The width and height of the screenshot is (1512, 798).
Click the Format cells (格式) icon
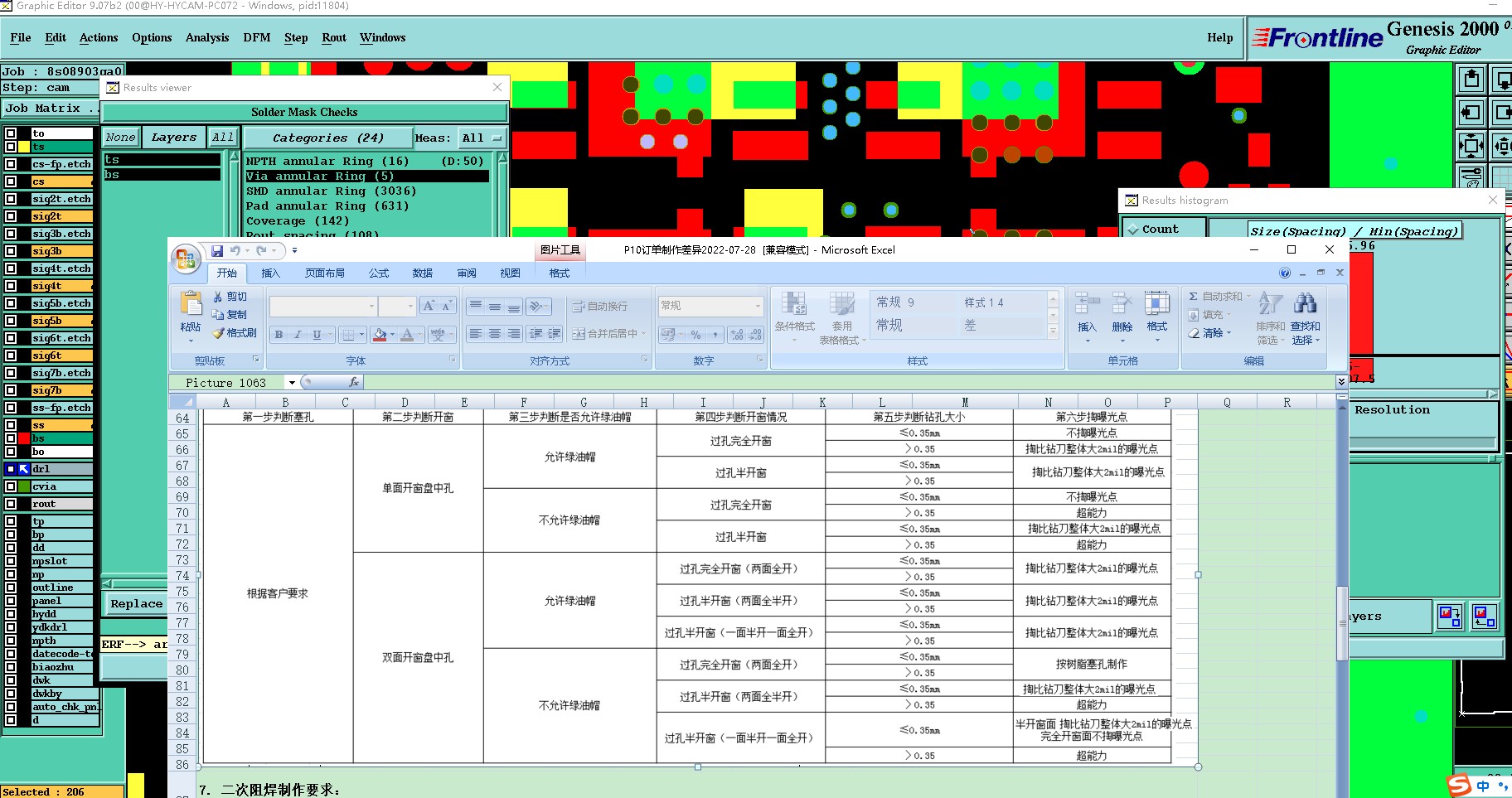1157,303
